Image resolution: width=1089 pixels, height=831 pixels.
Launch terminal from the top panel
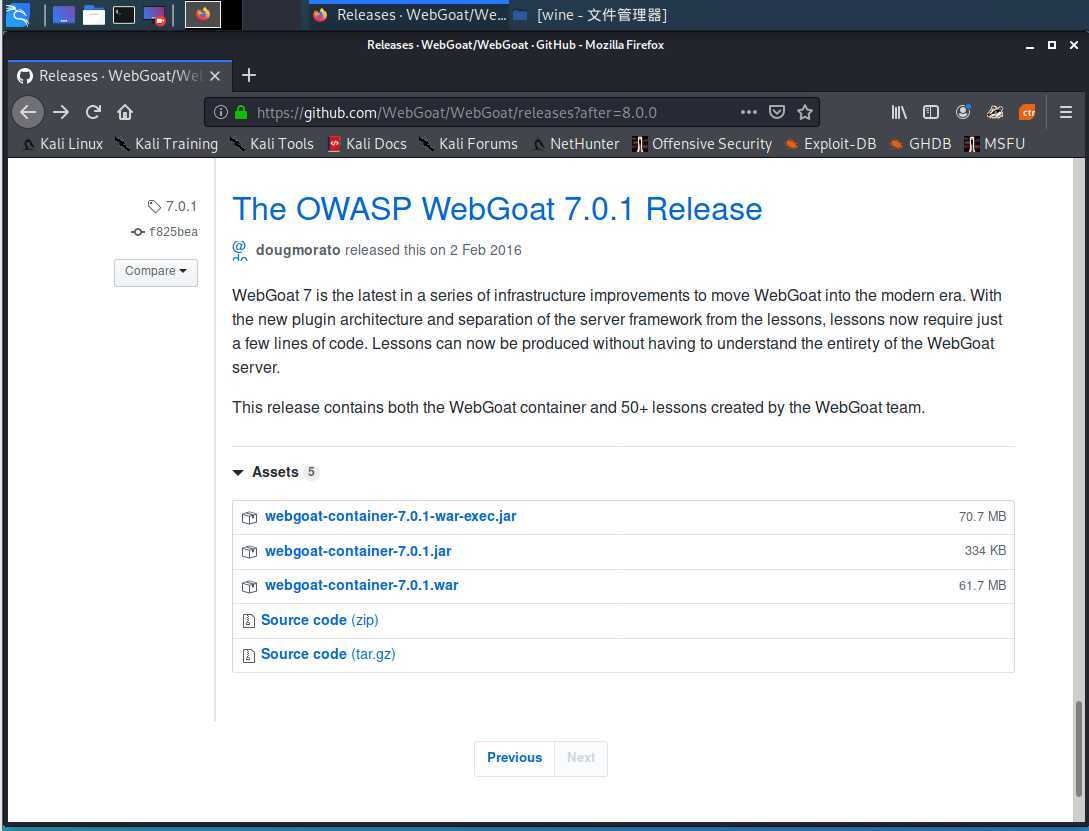pyautogui.click(x=124, y=15)
